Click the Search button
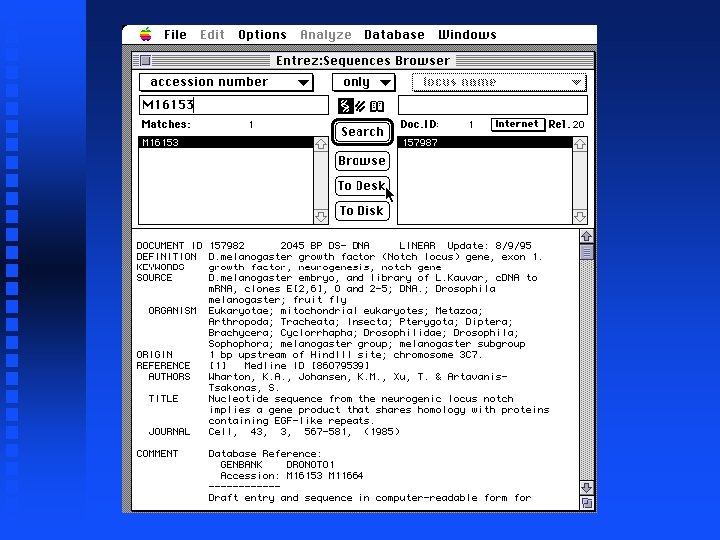720x540 pixels. point(362,132)
